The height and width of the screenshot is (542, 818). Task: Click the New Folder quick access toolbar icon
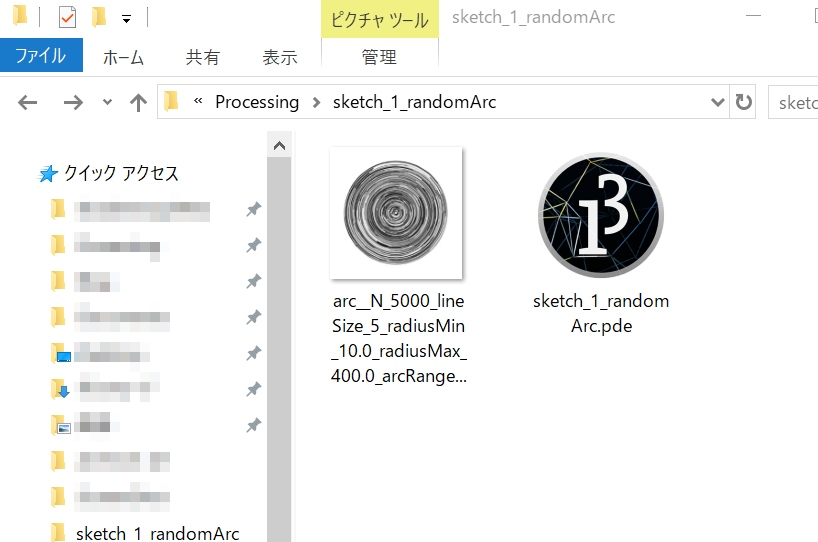point(99,17)
